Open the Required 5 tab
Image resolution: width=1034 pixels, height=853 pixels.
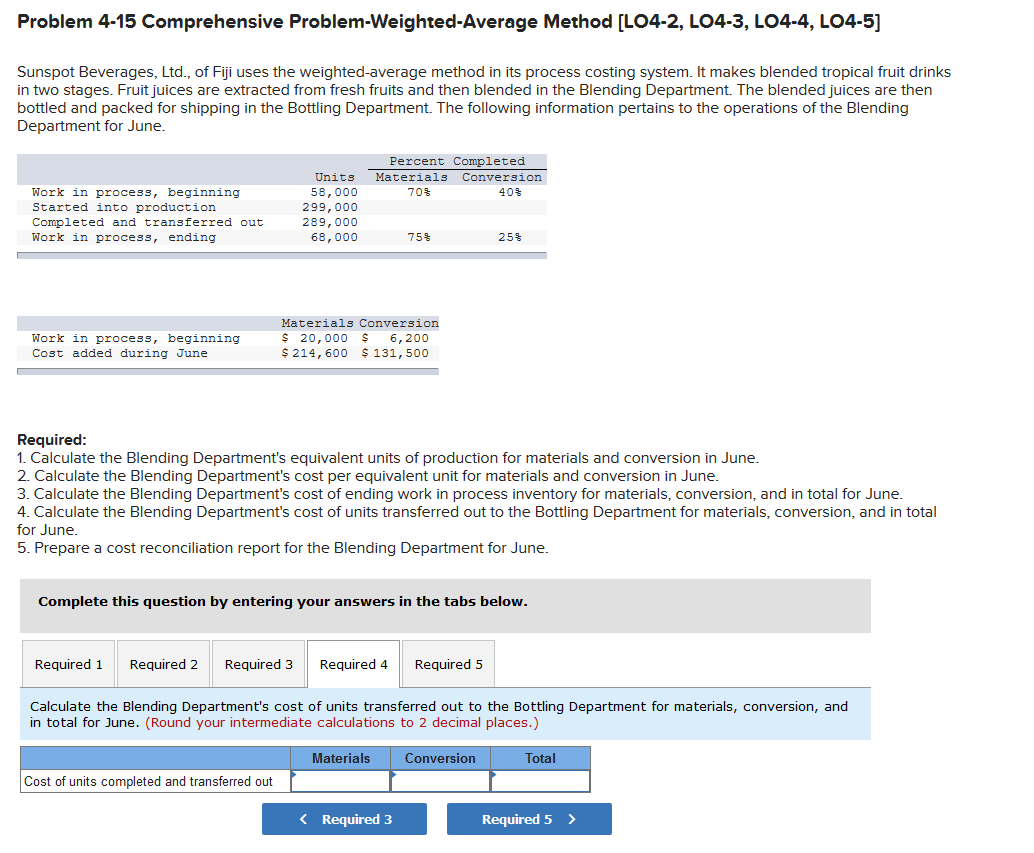point(447,663)
